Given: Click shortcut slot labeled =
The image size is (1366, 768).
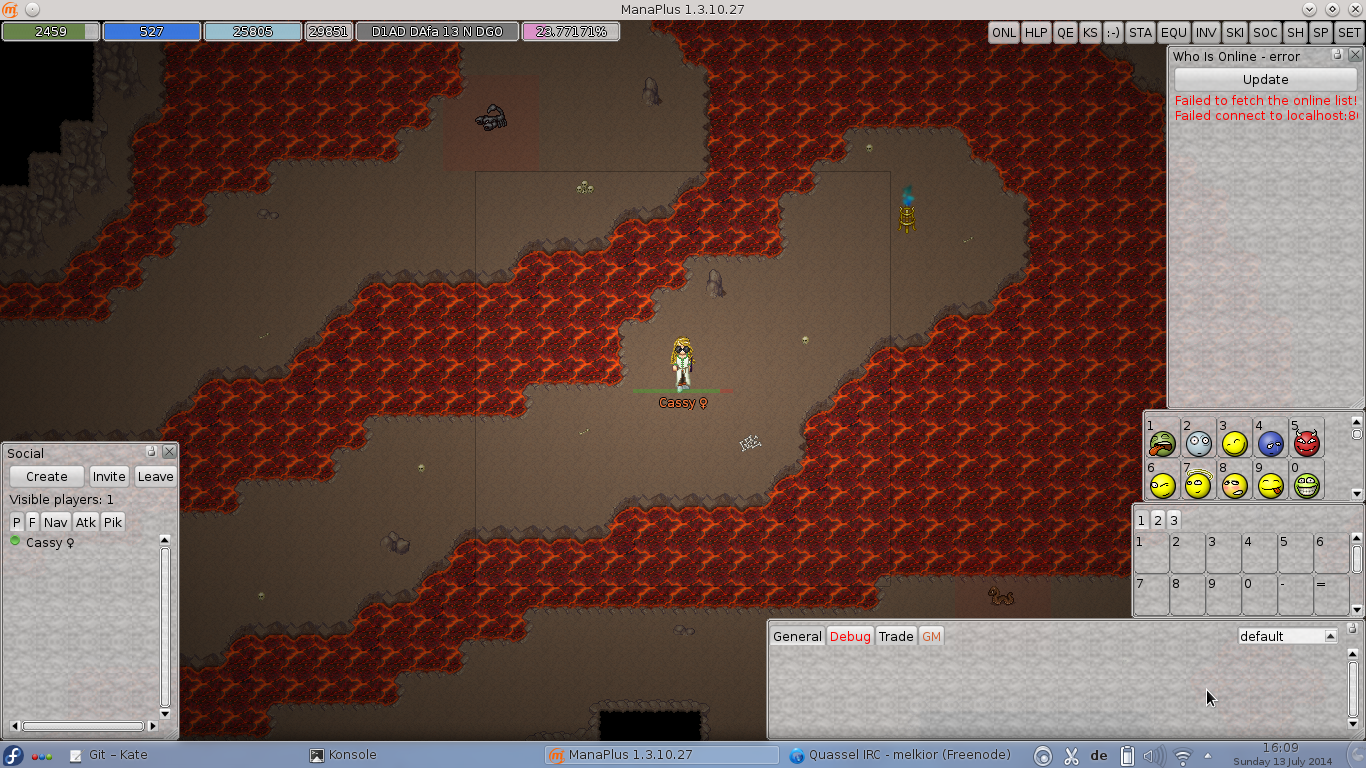Looking at the screenshot, I should click(1331, 595).
